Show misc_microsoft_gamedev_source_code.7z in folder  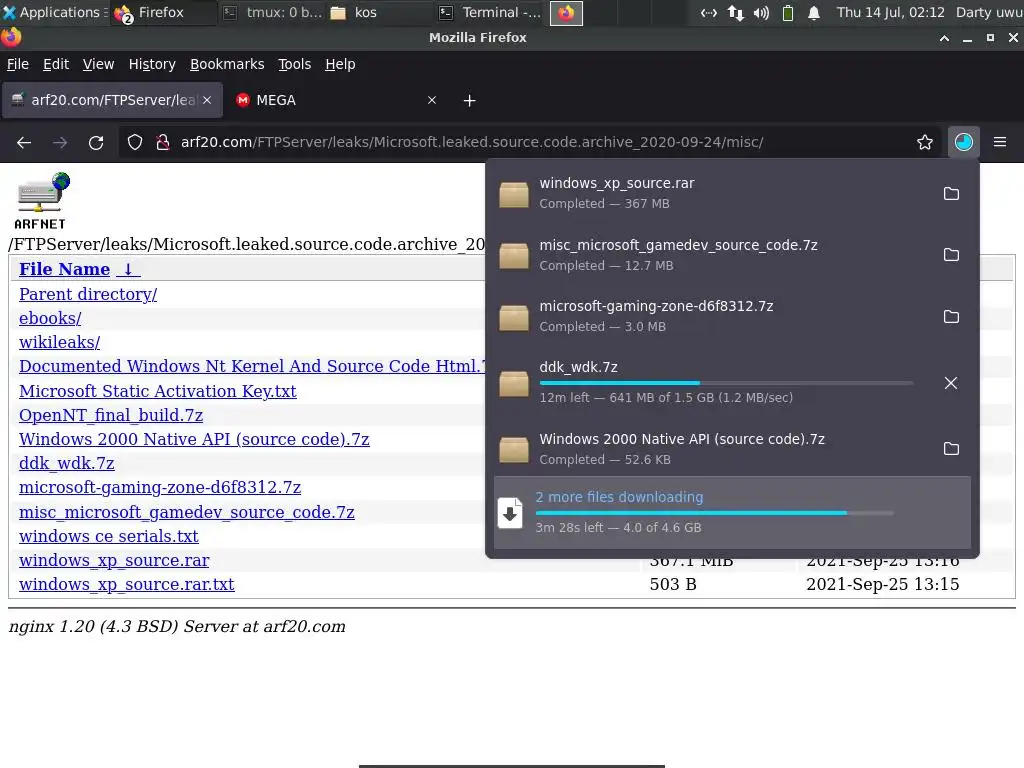tap(951, 255)
